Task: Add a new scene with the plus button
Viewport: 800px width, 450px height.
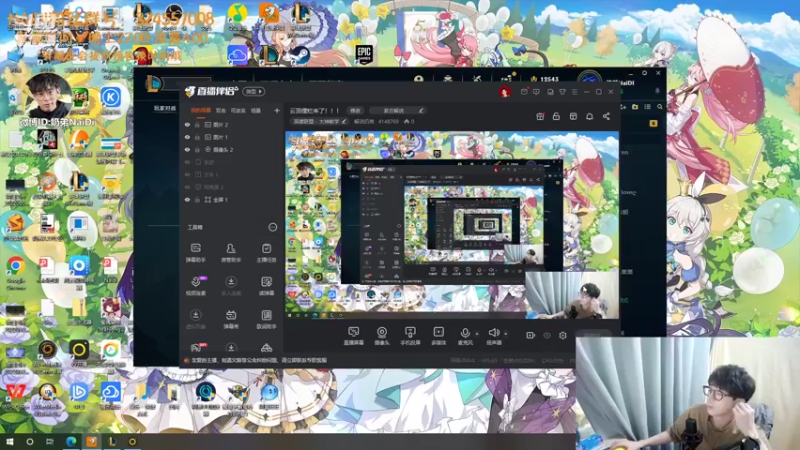Action: [277, 110]
